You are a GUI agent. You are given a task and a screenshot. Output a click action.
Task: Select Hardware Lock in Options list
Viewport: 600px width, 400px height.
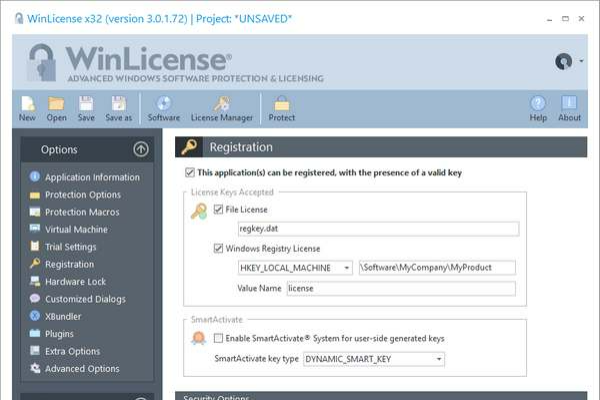76,282
